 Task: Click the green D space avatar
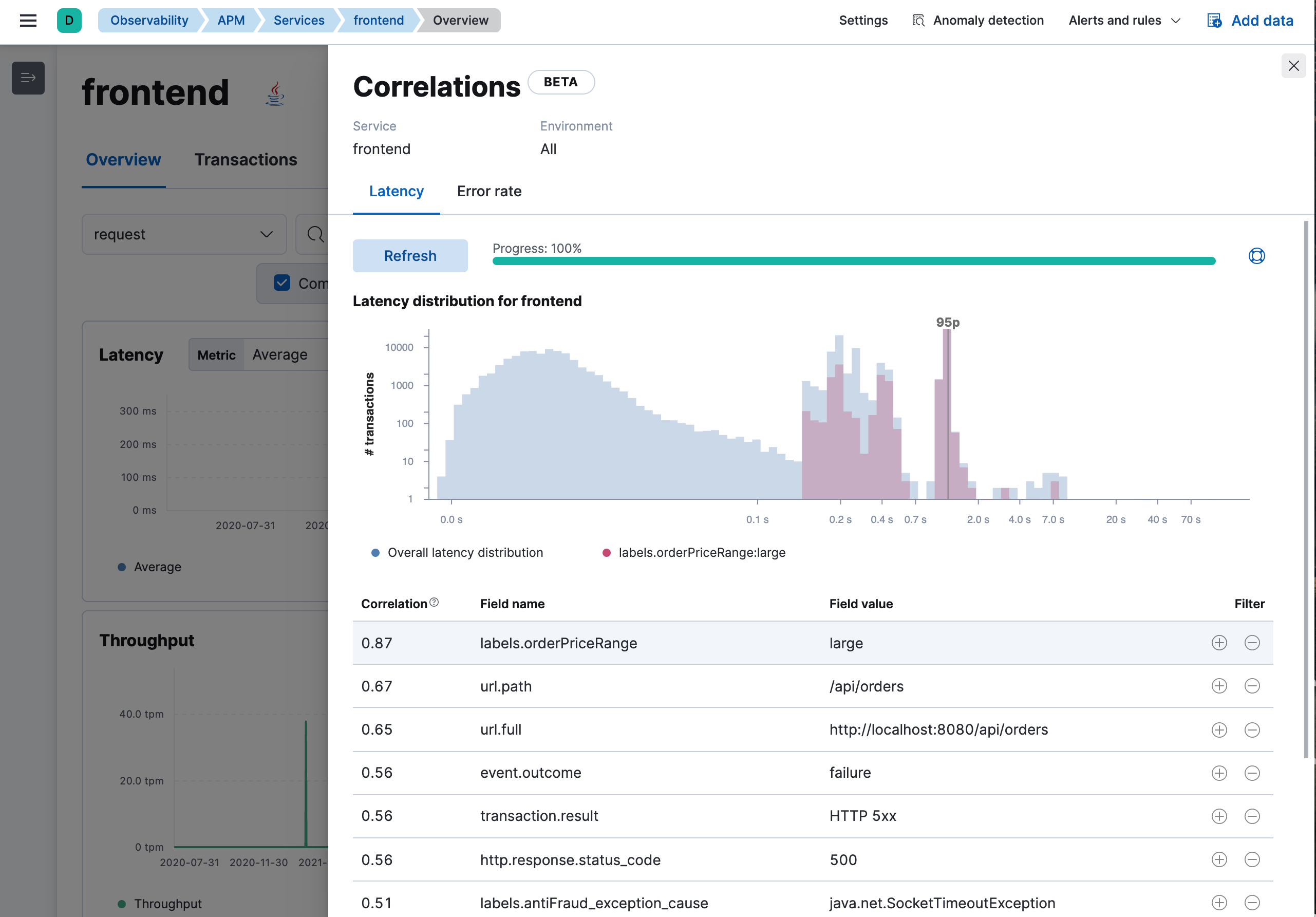pyautogui.click(x=69, y=21)
